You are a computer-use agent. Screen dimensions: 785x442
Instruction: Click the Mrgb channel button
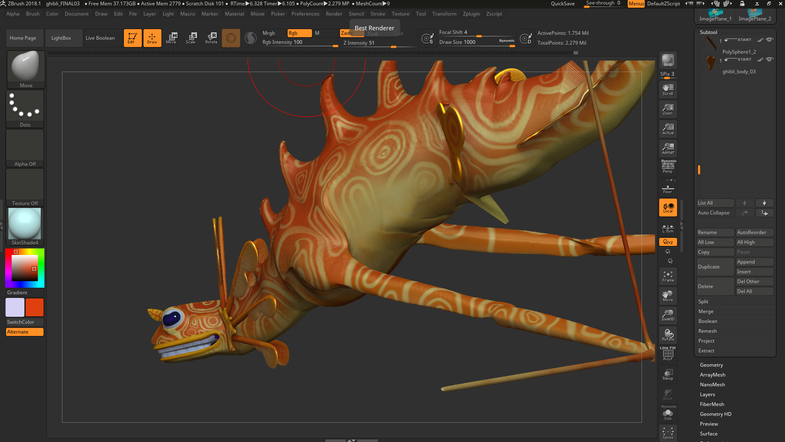[x=269, y=33]
